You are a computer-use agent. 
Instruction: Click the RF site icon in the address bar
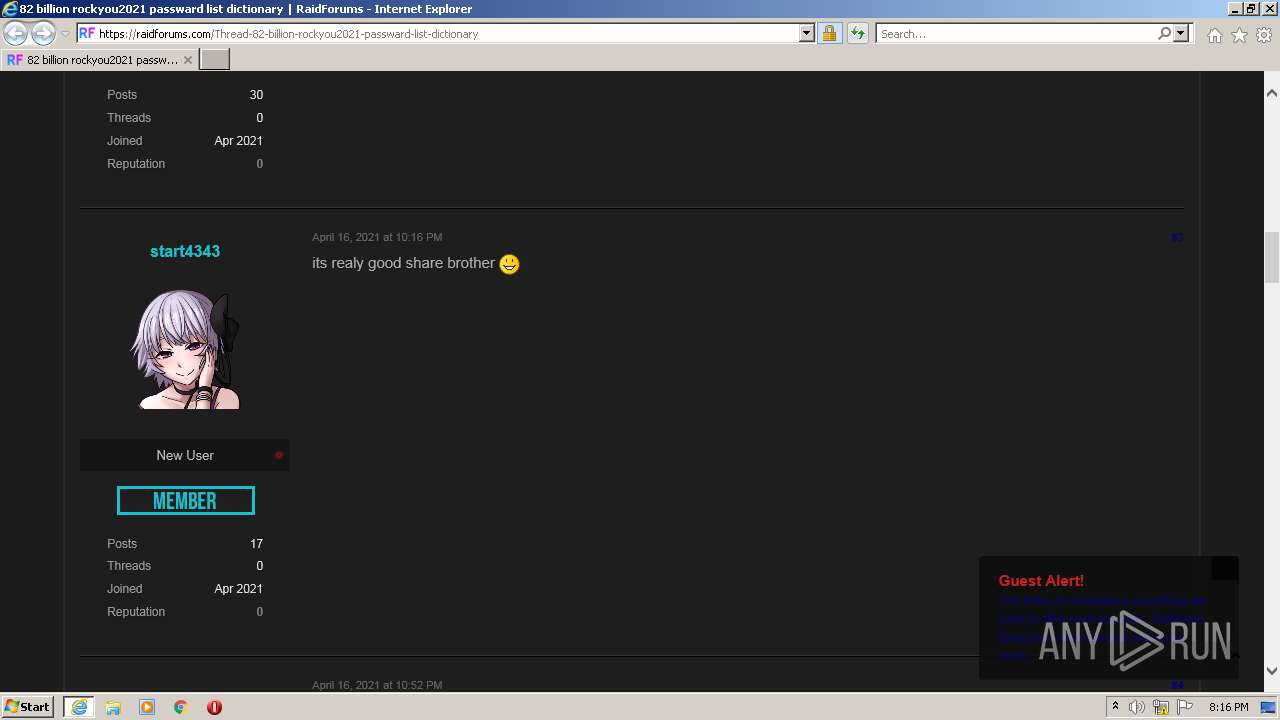tap(87, 33)
